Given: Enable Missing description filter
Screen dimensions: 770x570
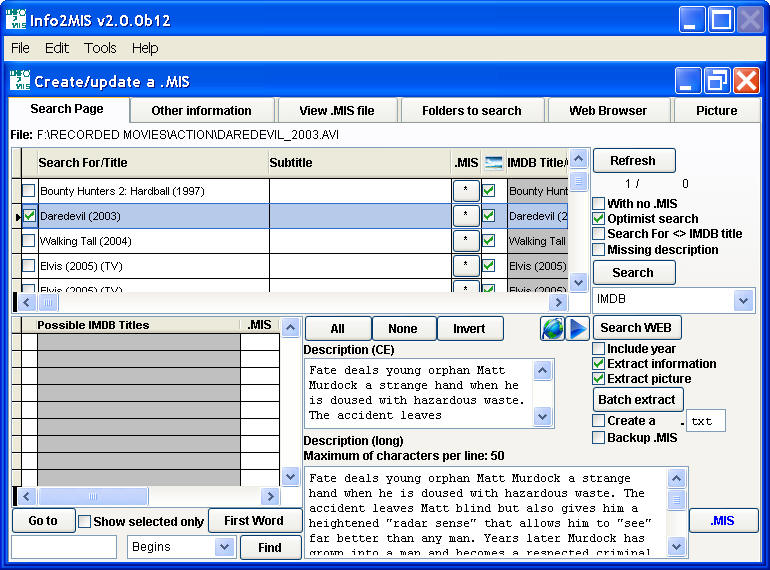Looking at the screenshot, I should (x=598, y=249).
